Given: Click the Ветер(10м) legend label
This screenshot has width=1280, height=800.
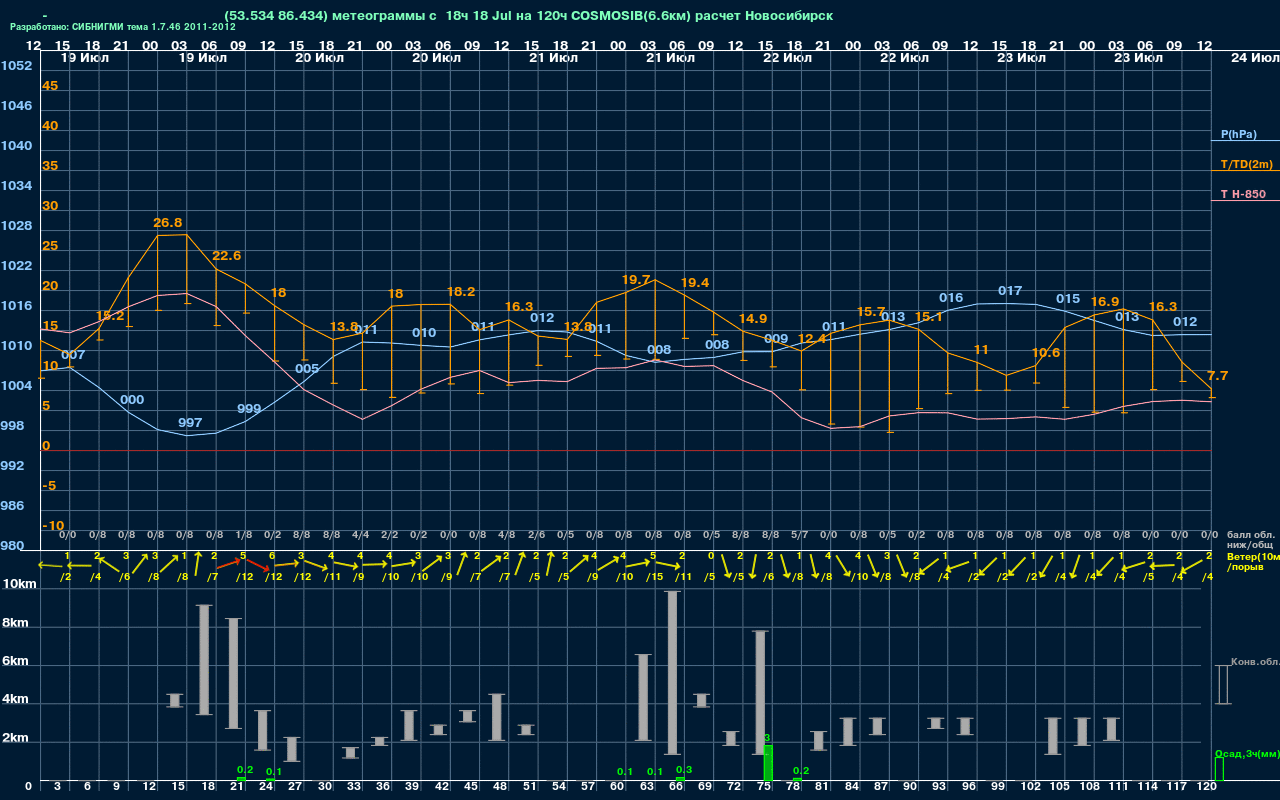Looking at the screenshot, I should click(1253, 555).
